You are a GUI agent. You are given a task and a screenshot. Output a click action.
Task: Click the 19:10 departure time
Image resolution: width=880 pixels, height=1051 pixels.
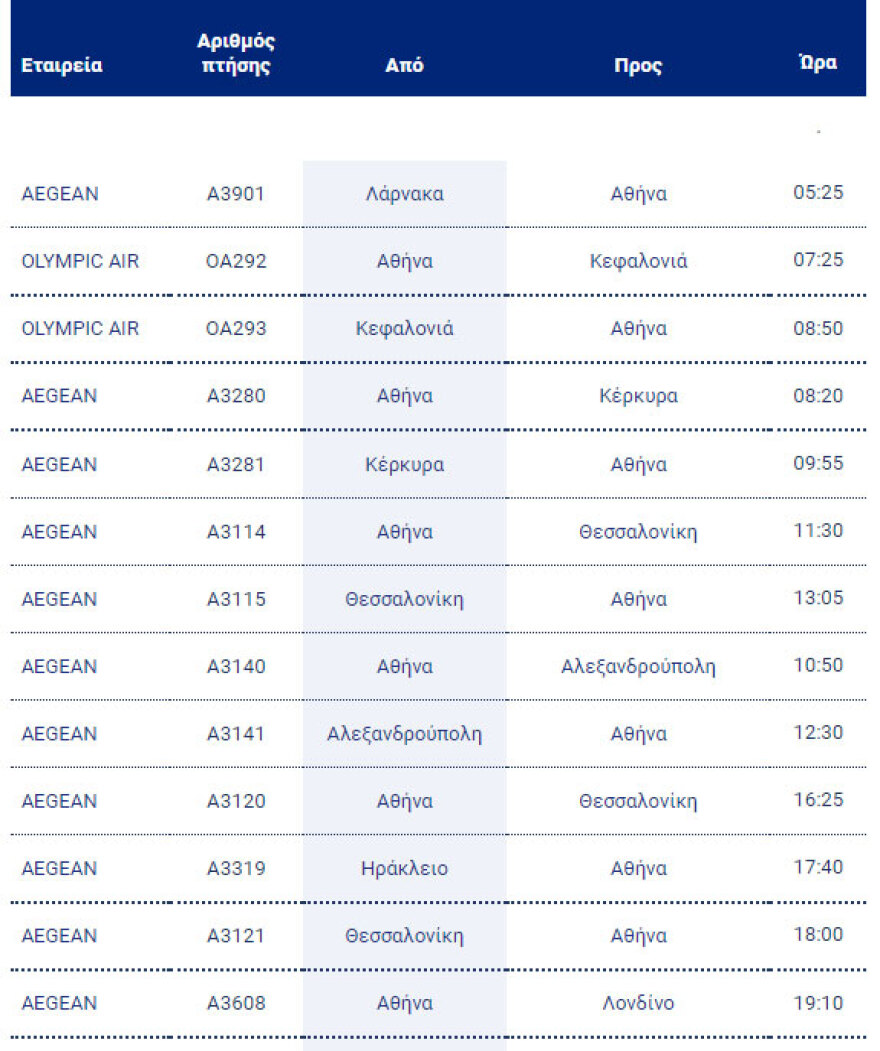click(818, 1003)
